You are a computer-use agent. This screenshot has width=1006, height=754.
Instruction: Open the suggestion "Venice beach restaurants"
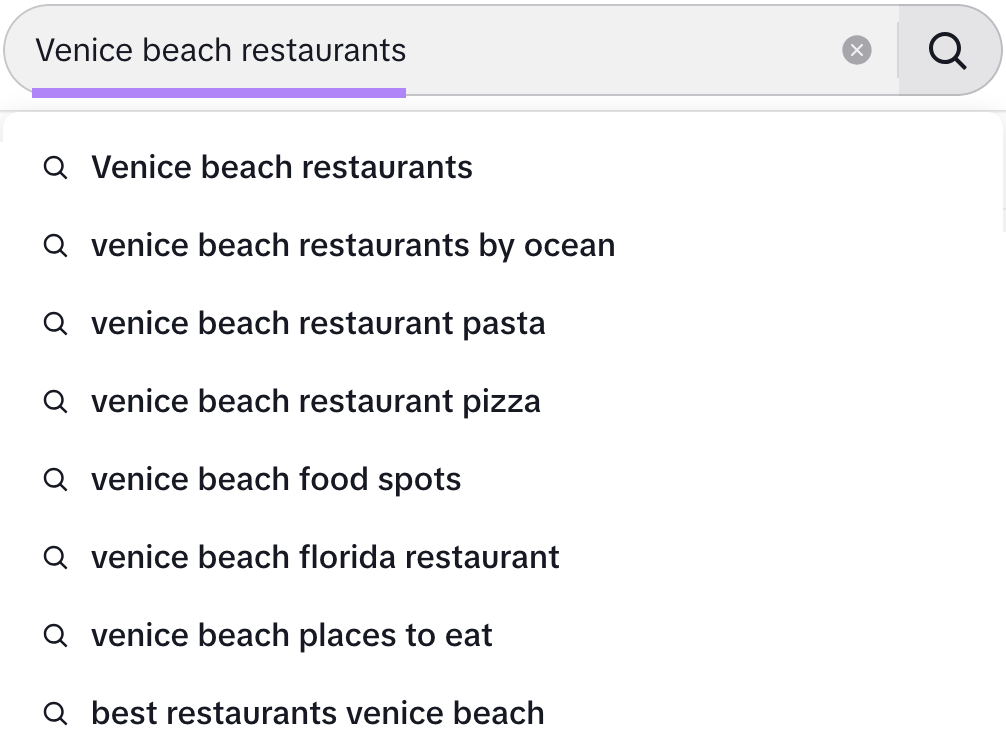pos(281,167)
